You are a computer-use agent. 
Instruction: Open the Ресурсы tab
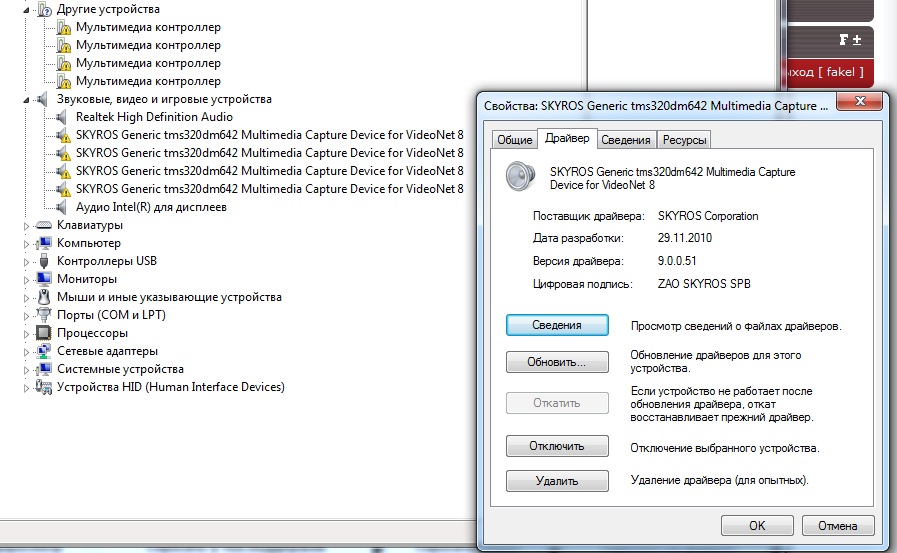tap(684, 140)
